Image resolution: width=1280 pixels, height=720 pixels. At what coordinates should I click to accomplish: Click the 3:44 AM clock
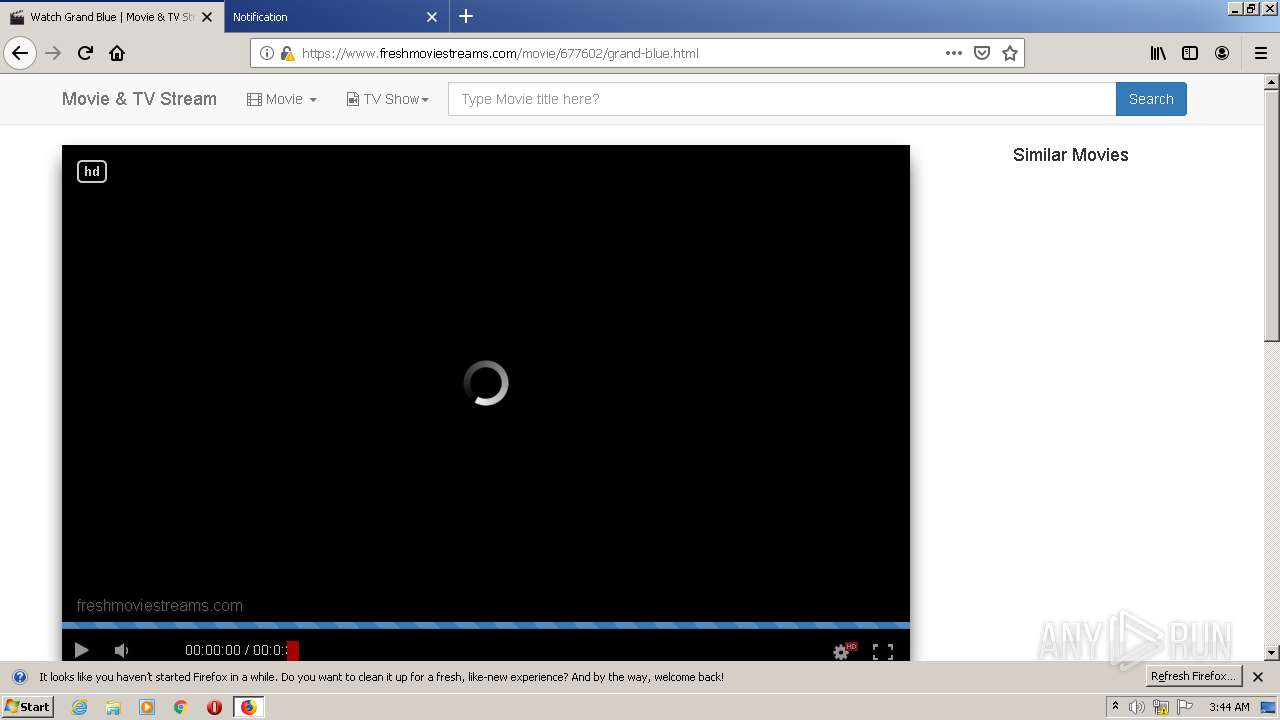[x=1229, y=707]
